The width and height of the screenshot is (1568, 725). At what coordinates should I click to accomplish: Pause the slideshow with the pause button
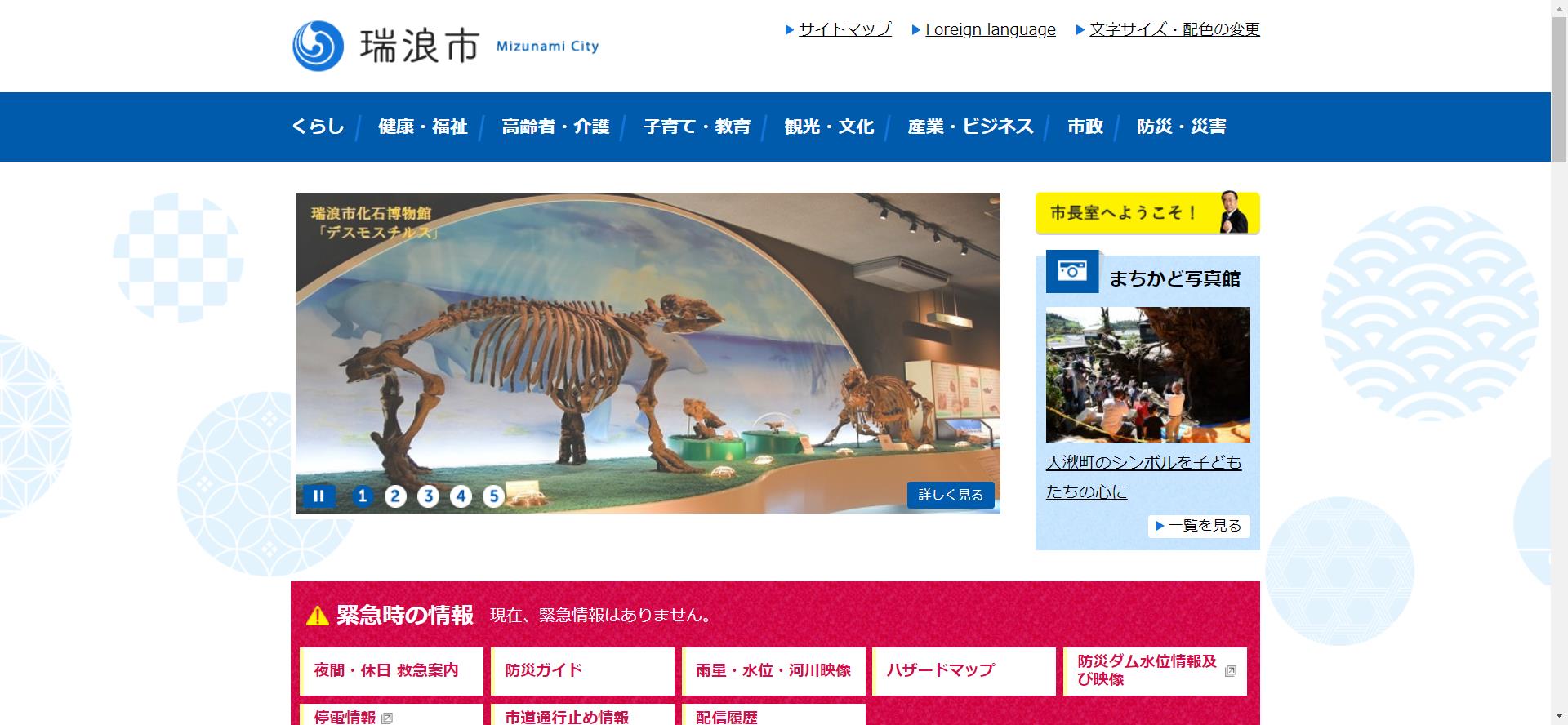pyautogui.click(x=319, y=496)
